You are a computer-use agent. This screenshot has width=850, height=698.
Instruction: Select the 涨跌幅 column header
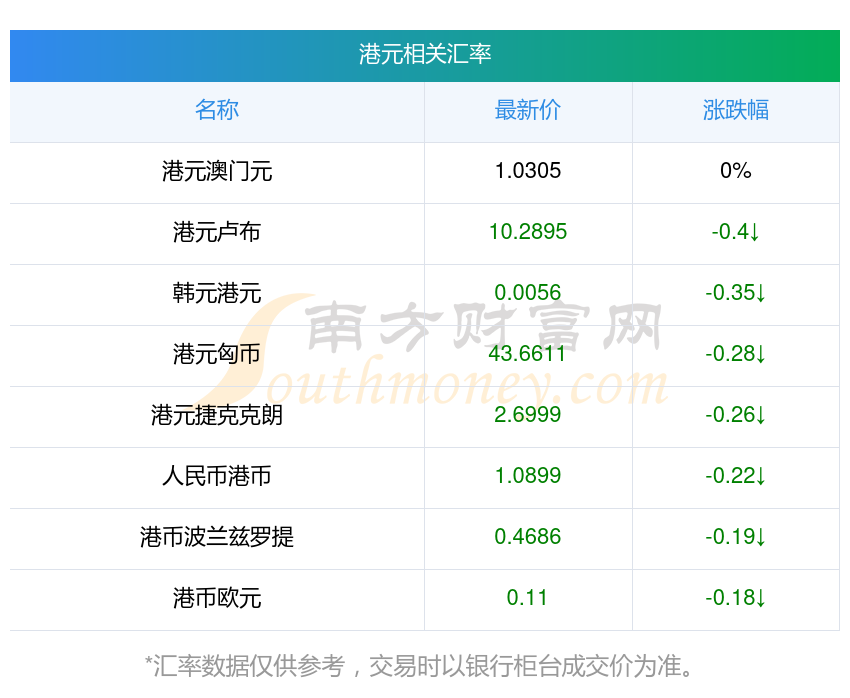[736, 110]
